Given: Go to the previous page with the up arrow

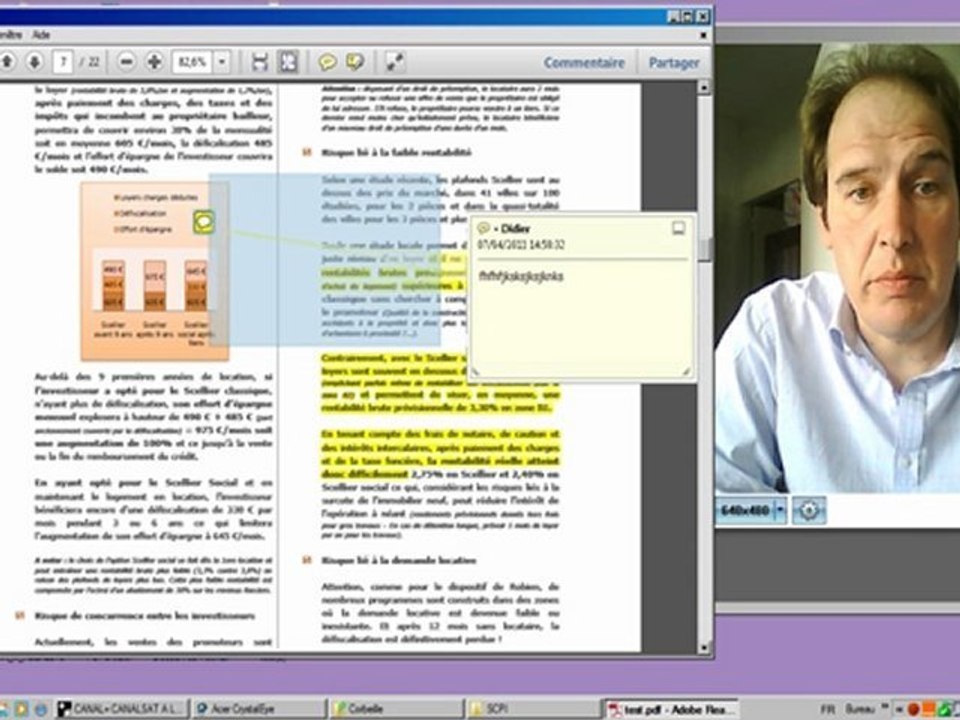Looking at the screenshot, I should pos(7,61).
